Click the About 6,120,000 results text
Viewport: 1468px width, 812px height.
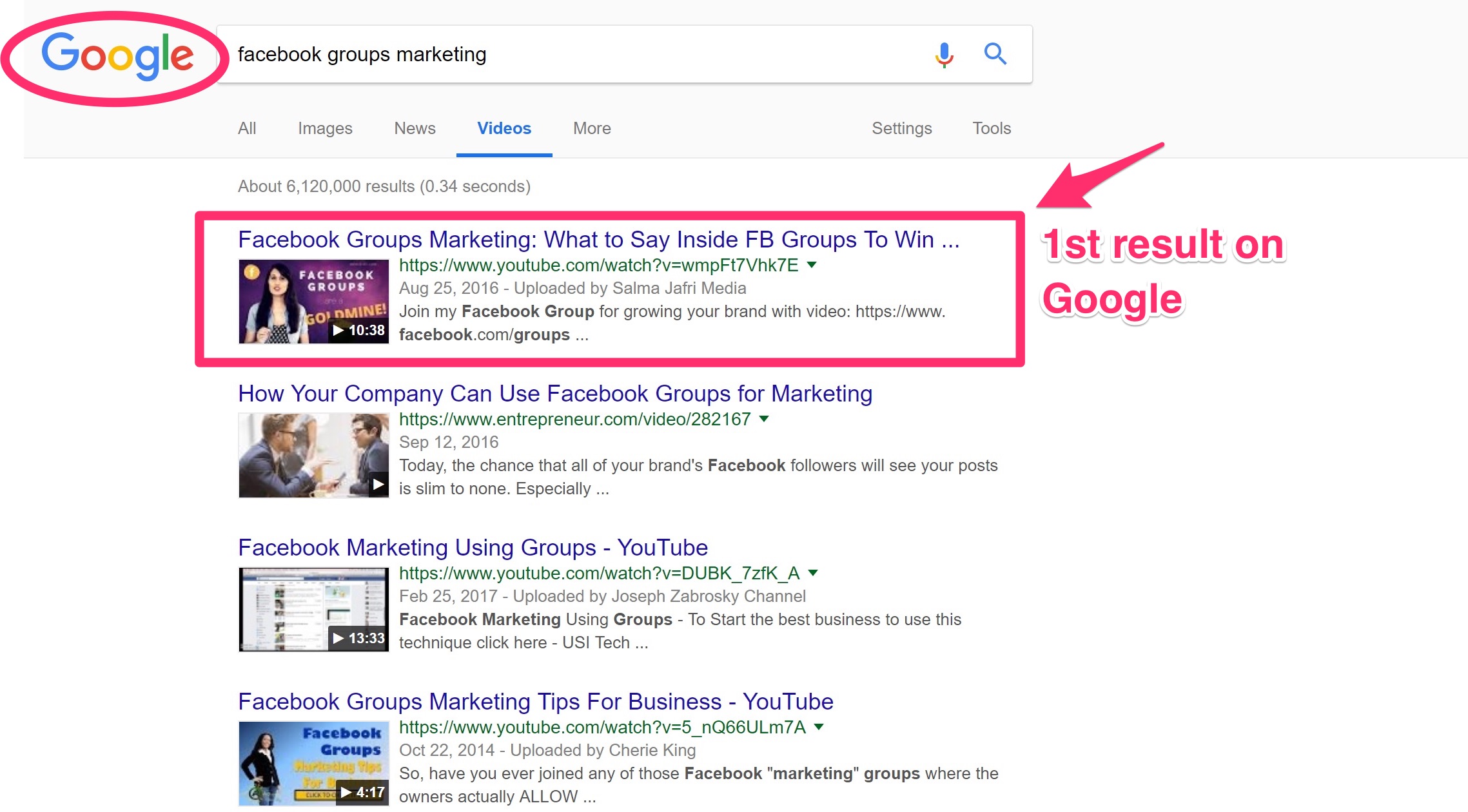(384, 186)
